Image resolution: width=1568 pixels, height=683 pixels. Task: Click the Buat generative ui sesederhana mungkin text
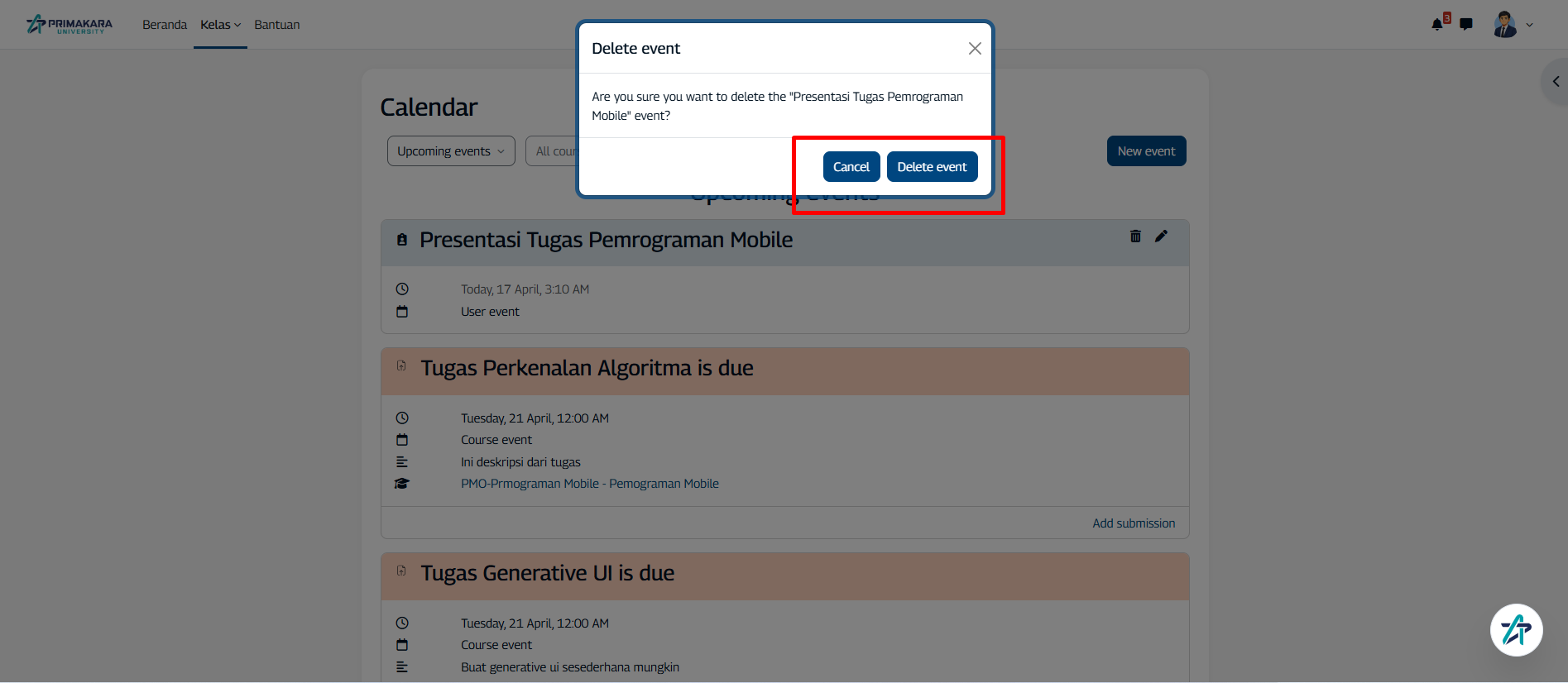[x=570, y=667]
